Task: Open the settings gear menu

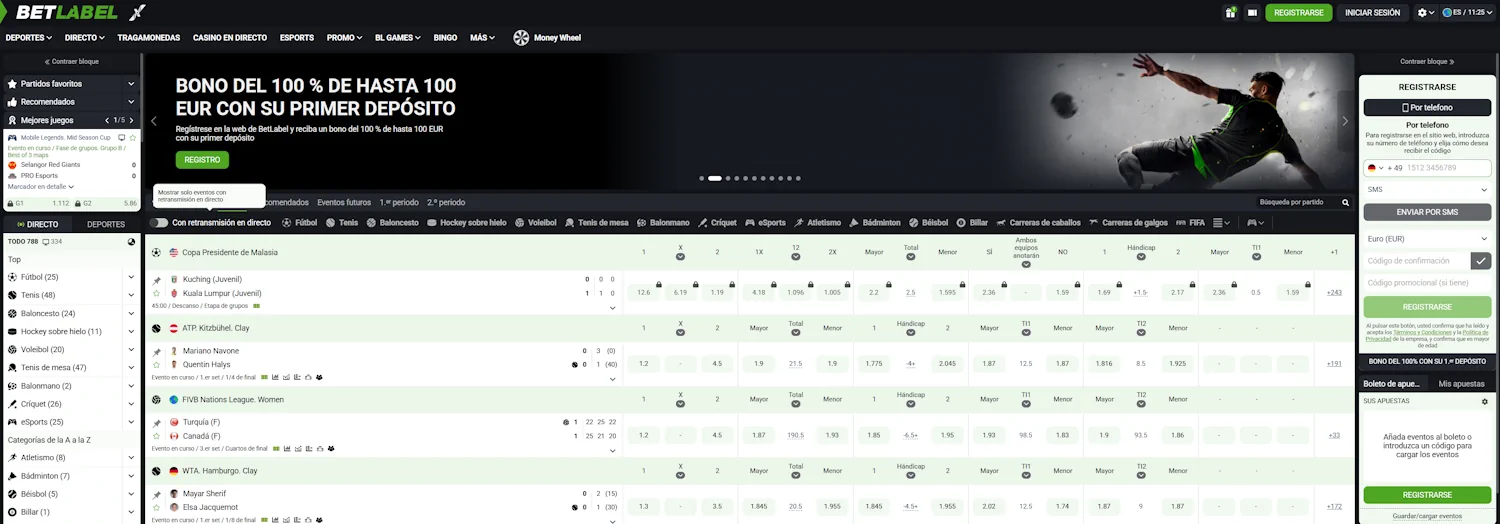Action: tap(1426, 13)
